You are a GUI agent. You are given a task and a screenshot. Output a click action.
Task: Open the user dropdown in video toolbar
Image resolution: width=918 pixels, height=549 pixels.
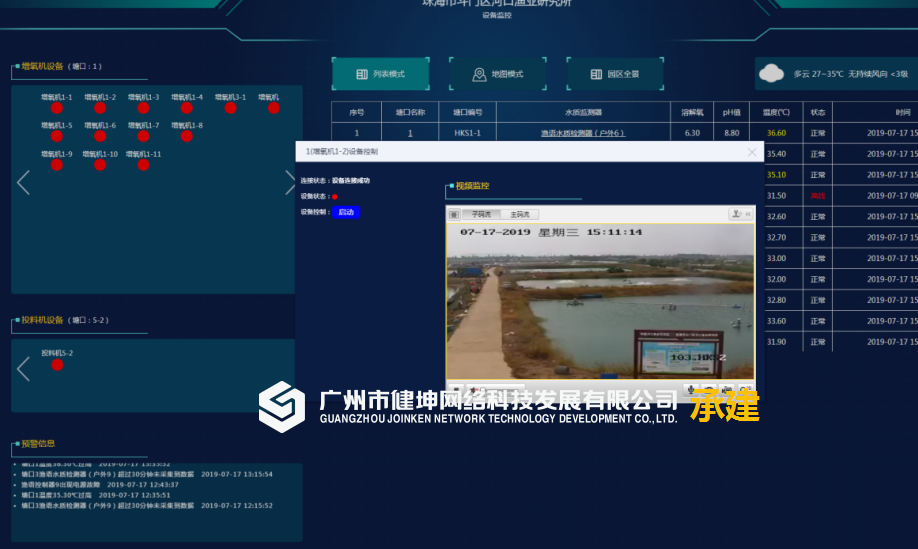[740, 214]
